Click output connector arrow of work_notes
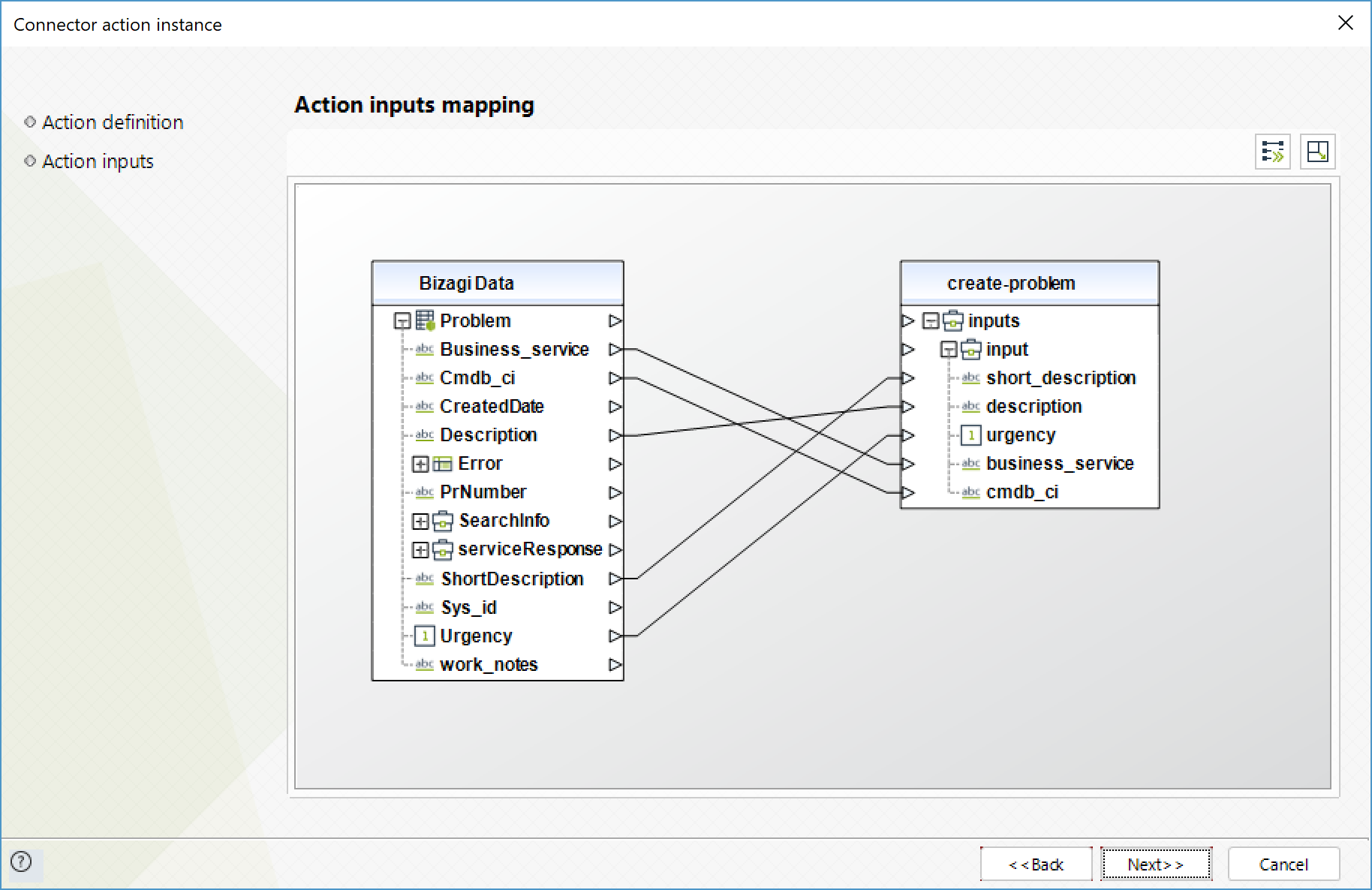 point(615,665)
